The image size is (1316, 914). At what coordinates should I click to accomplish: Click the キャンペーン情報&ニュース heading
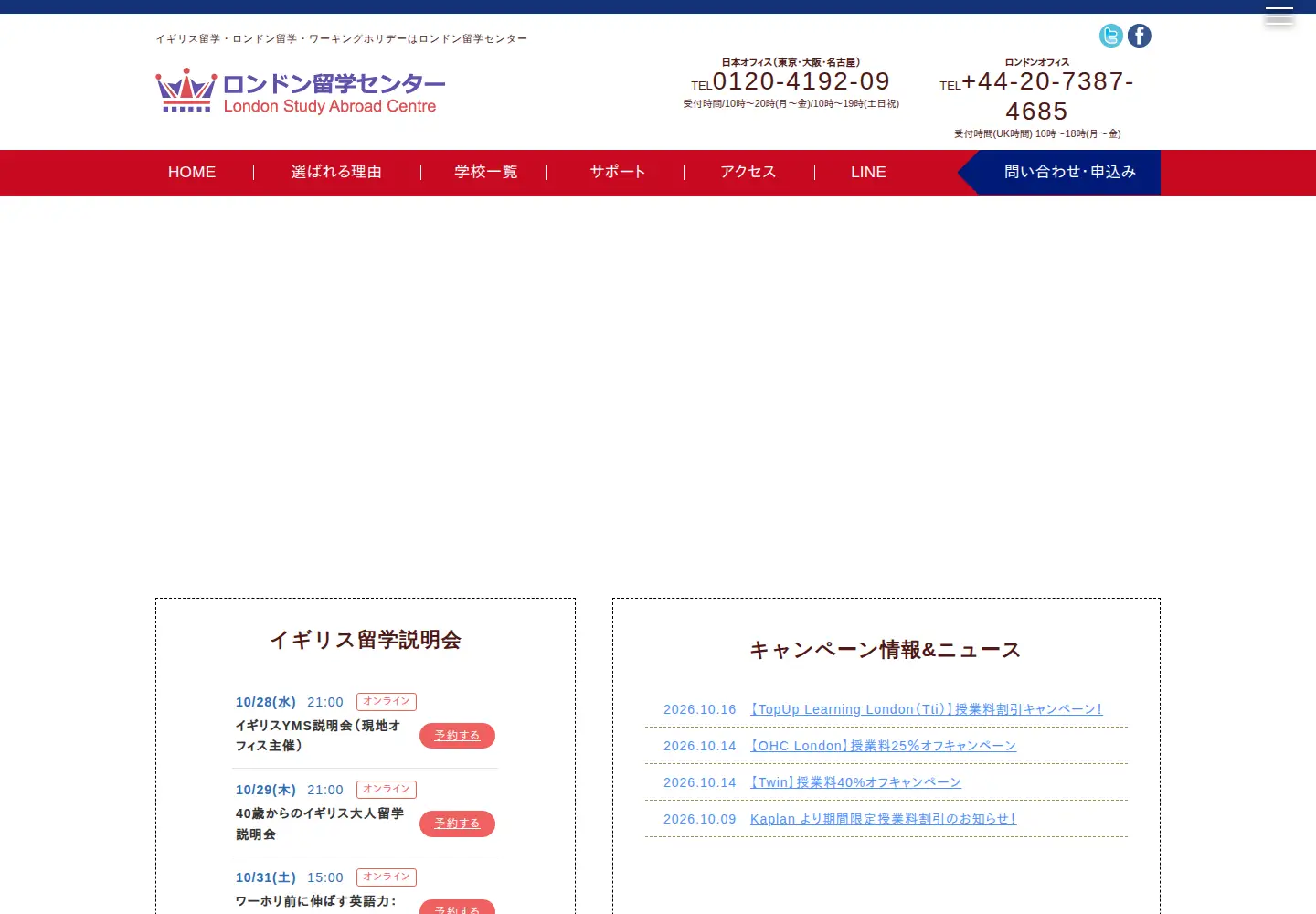point(886,650)
